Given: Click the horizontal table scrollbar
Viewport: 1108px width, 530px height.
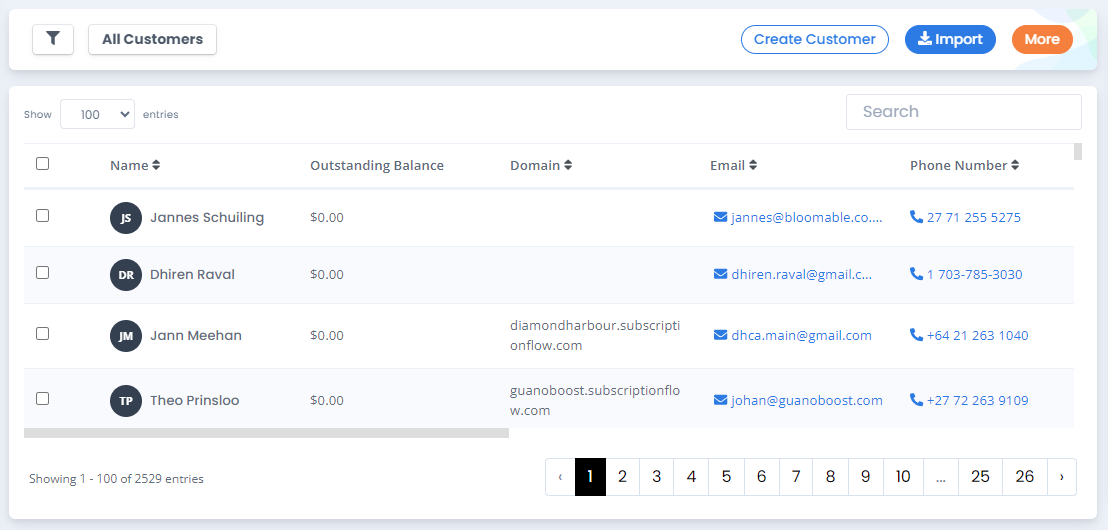Looking at the screenshot, I should pos(266,432).
